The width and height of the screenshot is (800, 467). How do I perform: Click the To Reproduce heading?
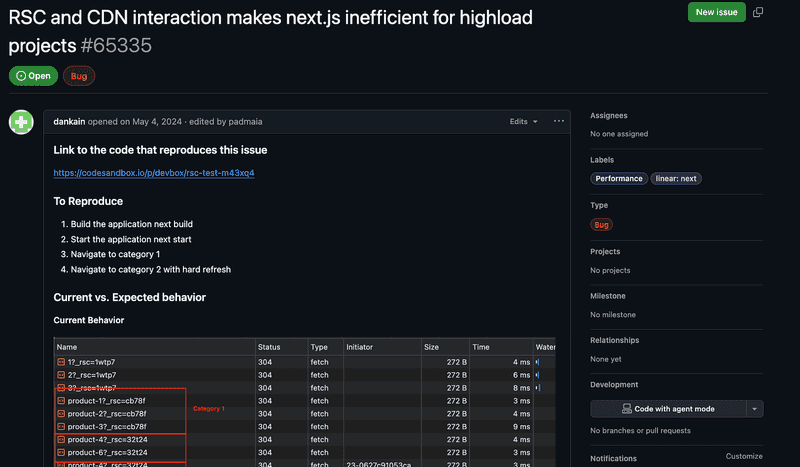point(88,201)
